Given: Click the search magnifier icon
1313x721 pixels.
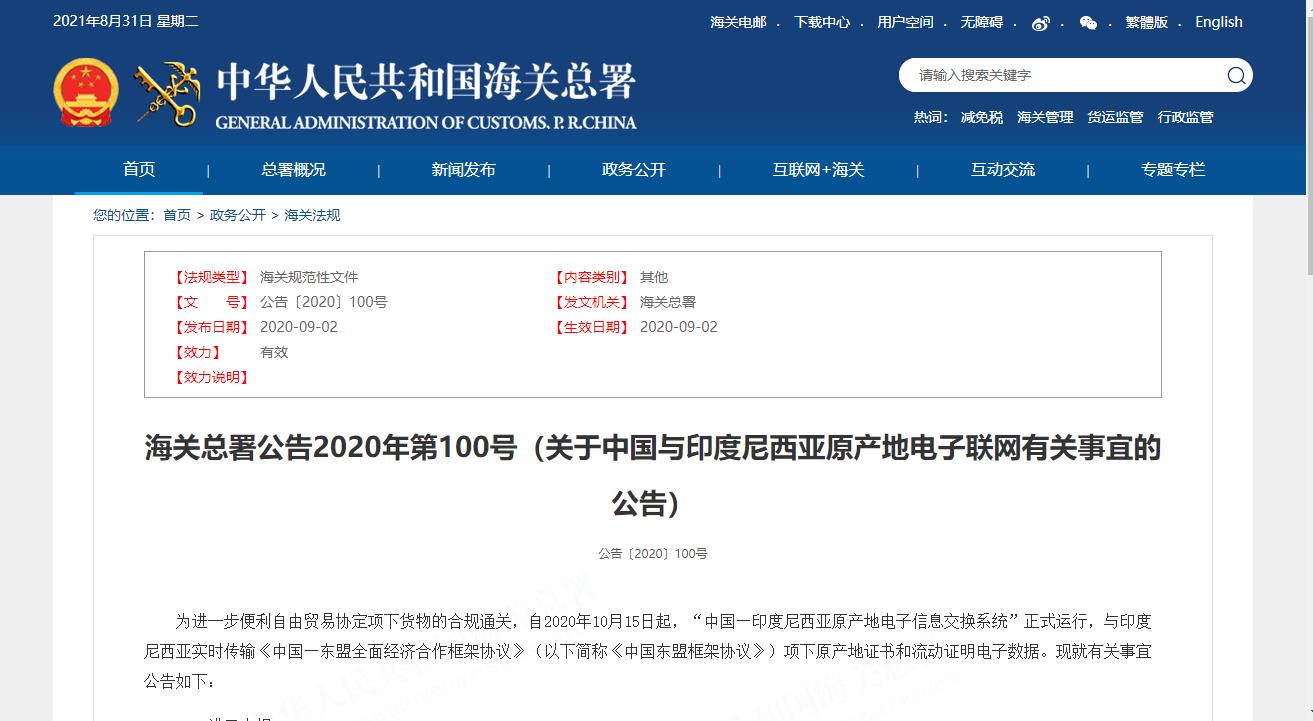Looking at the screenshot, I should (x=1237, y=75).
